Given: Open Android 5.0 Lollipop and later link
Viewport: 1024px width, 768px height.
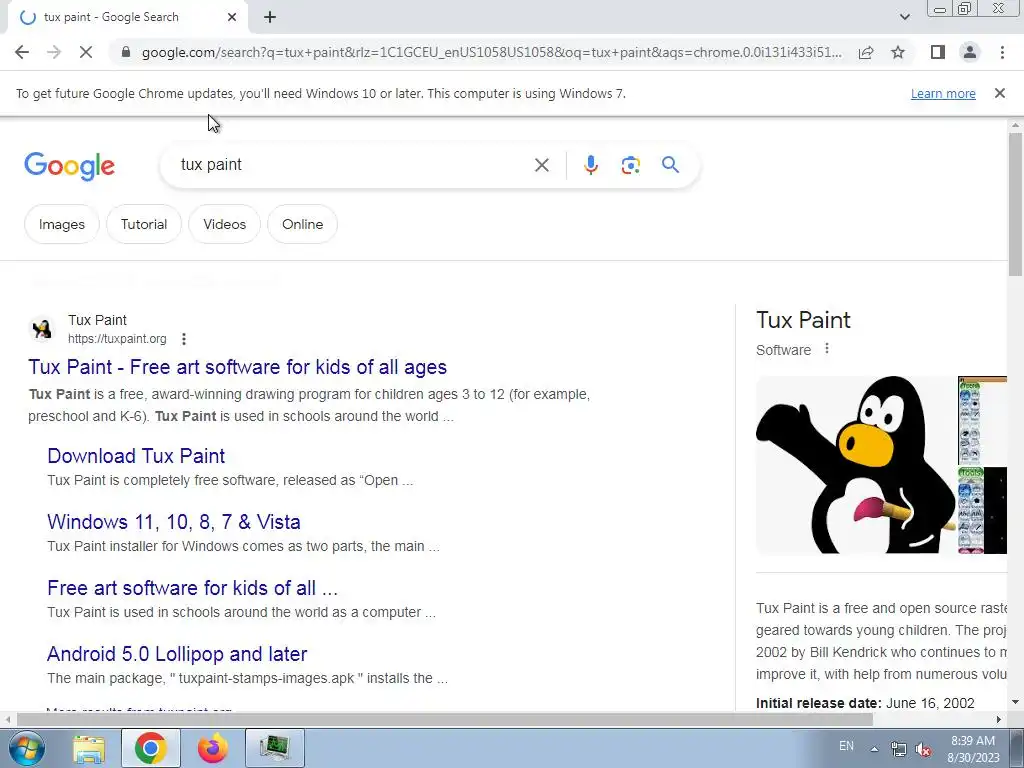Looking at the screenshot, I should (x=177, y=654).
